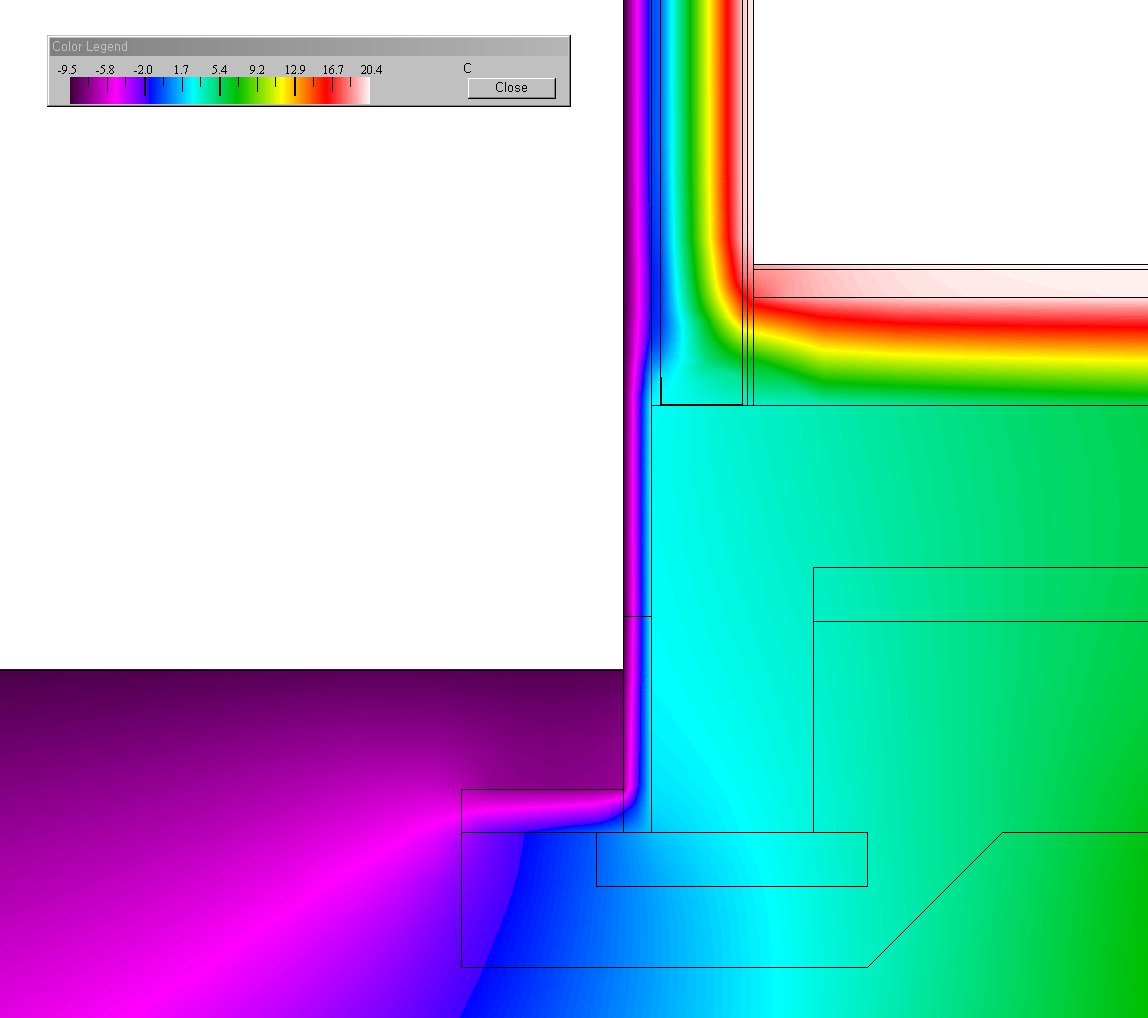
Task: Select the 12.9 tick label on legend
Action: (x=294, y=70)
